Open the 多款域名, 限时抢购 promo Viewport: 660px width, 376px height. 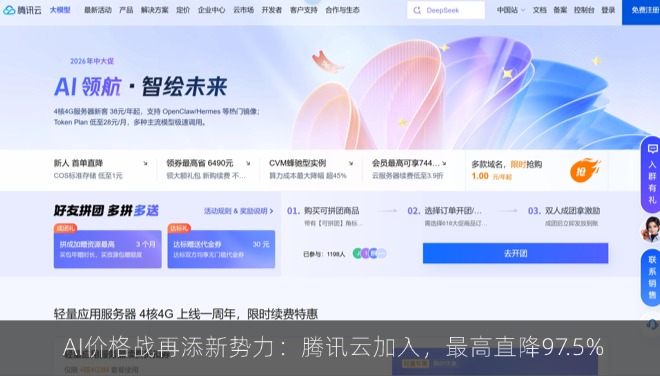[x=537, y=170]
